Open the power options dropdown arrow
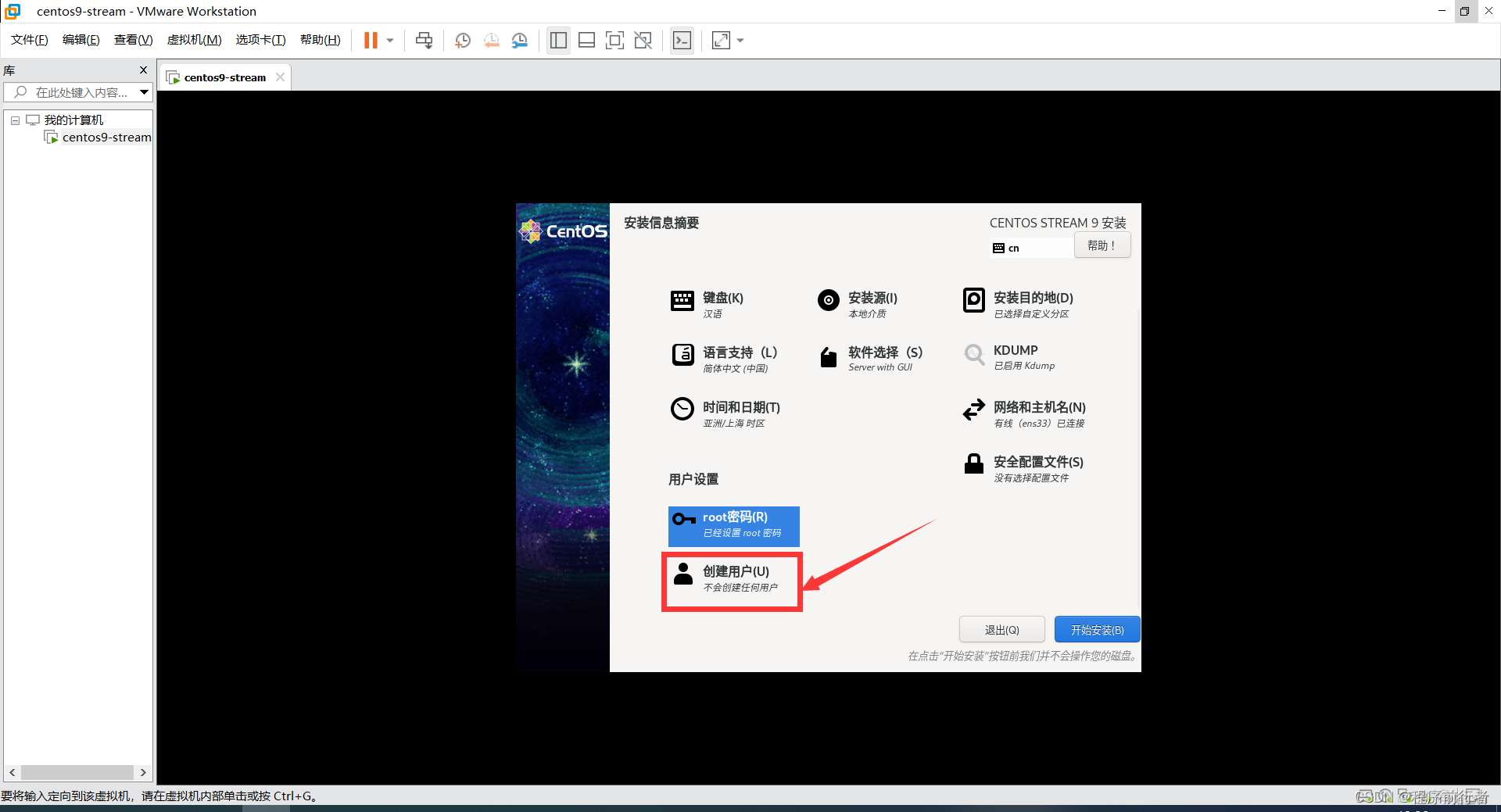The height and width of the screenshot is (812, 1501). coord(390,41)
